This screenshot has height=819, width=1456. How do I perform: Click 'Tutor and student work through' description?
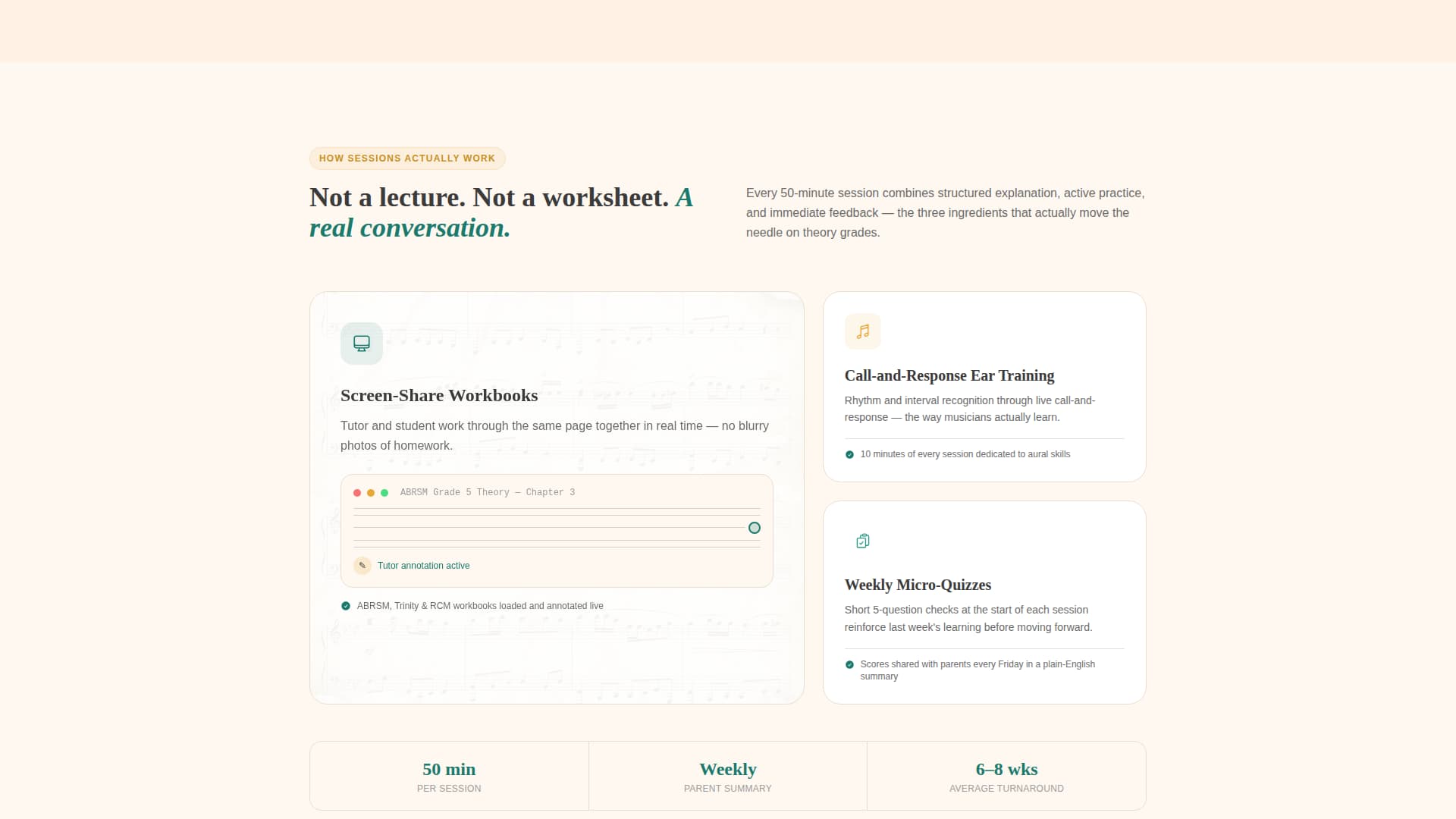[x=554, y=436]
